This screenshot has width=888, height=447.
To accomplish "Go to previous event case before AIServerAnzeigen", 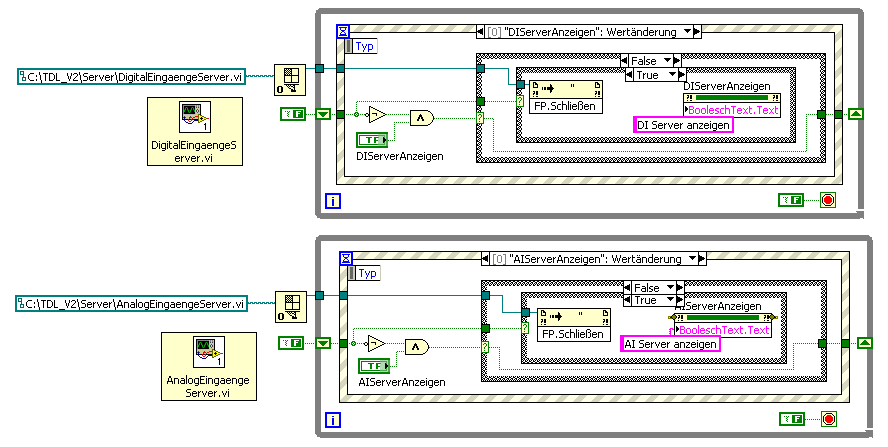I will tap(485, 259).
